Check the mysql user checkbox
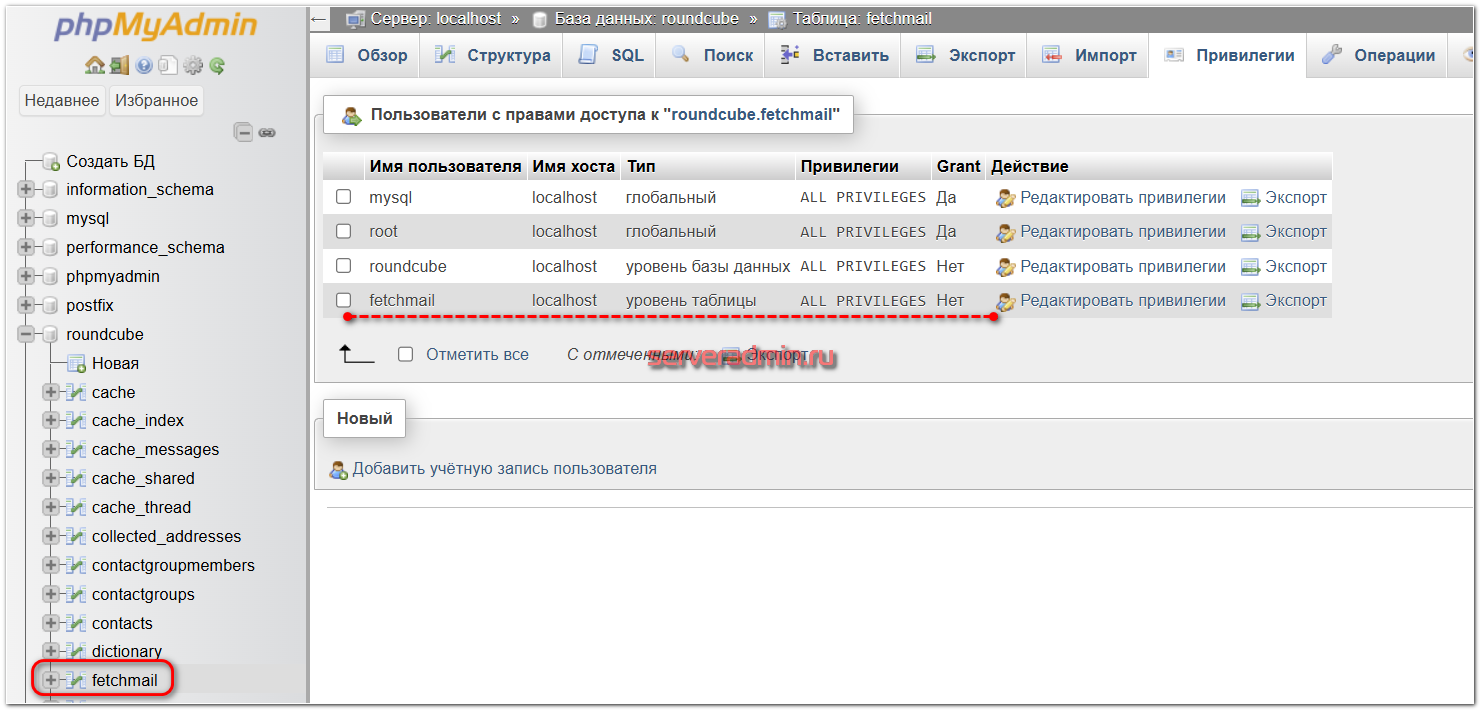1480x710 pixels. coord(344,197)
